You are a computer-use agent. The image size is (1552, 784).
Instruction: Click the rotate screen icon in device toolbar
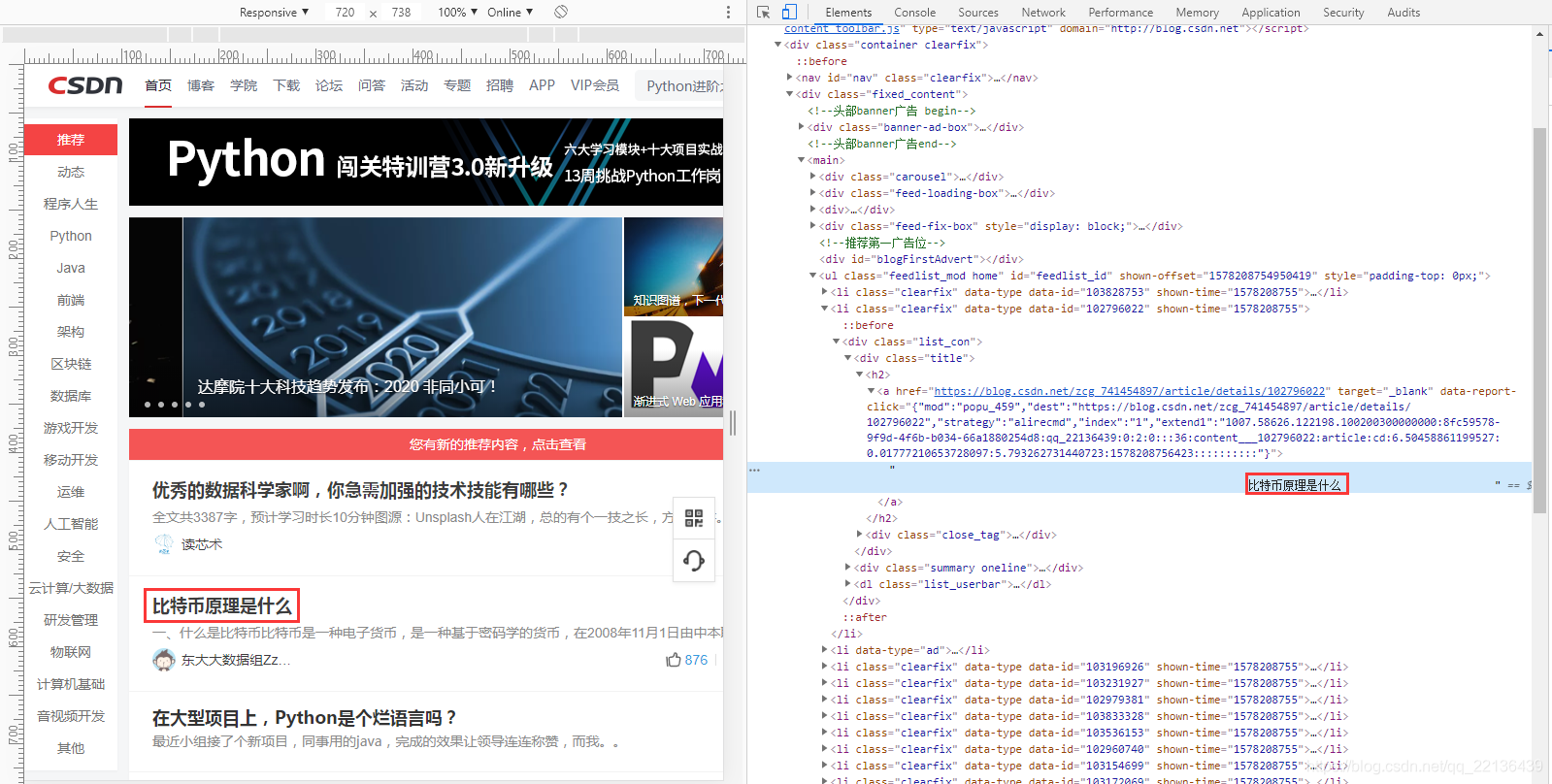[x=561, y=12]
